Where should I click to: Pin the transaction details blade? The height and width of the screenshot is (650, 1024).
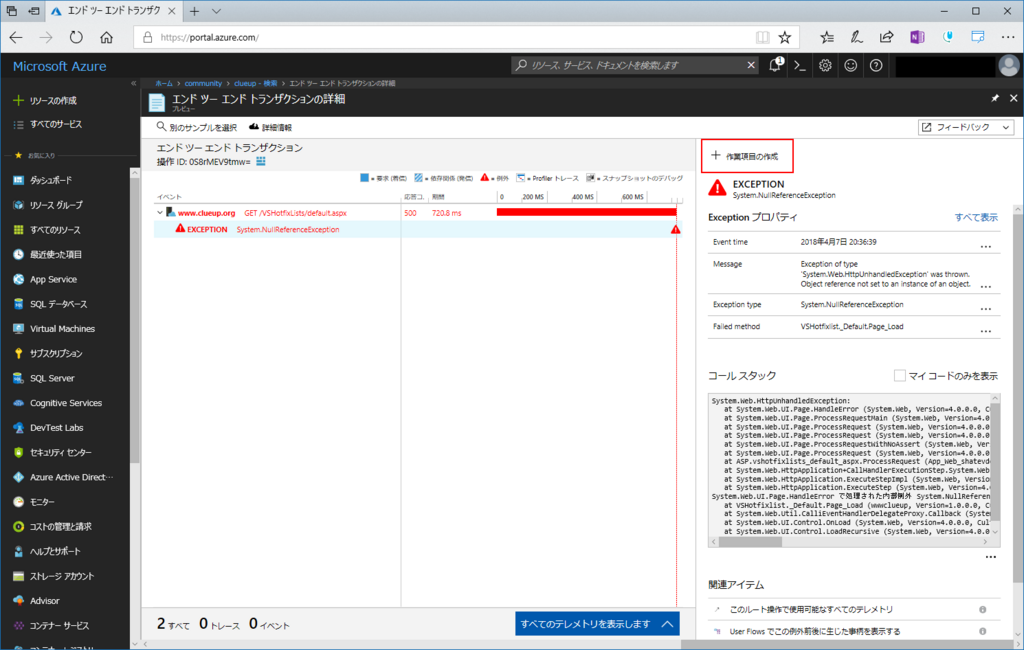[x=995, y=98]
